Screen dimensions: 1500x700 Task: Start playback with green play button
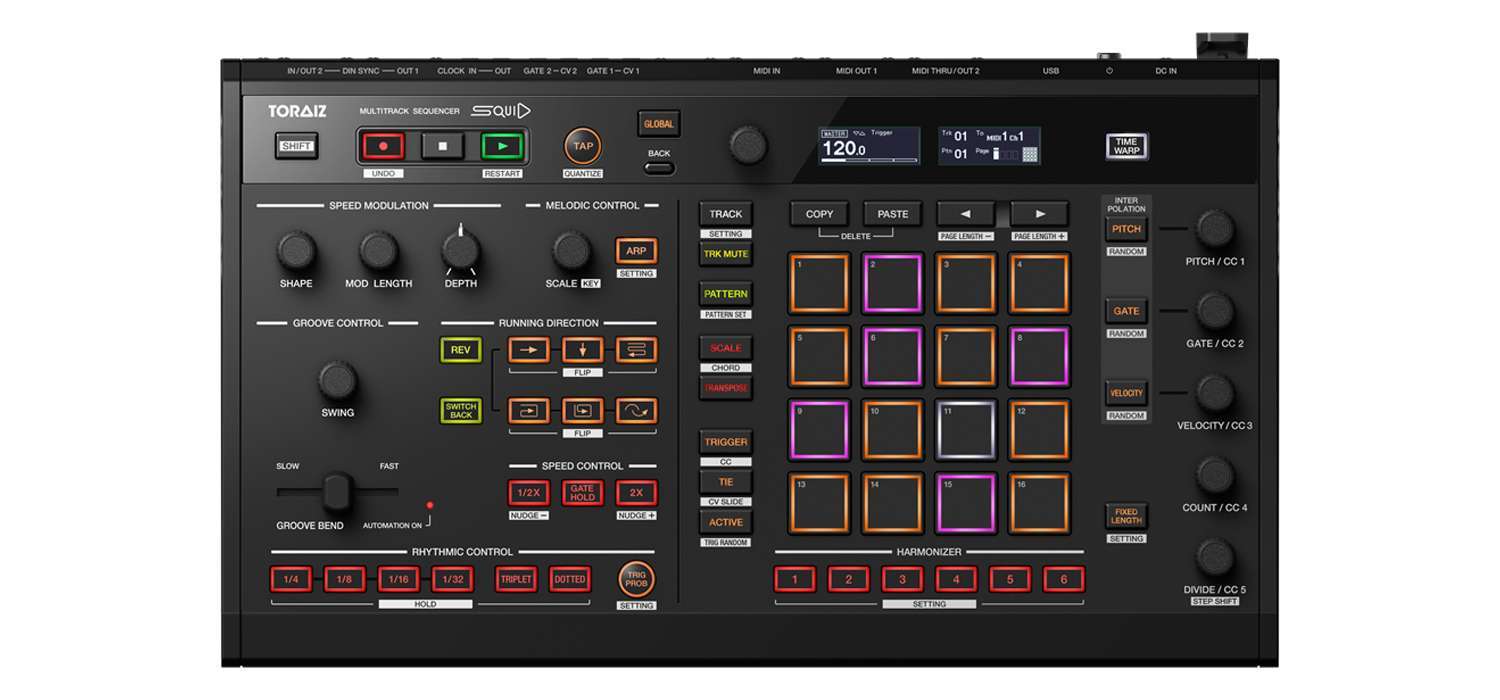503,146
